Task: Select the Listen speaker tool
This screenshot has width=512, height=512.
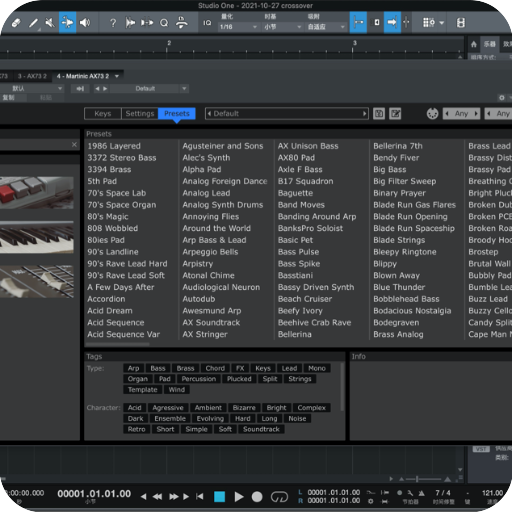Action: click(x=85, y=23)
